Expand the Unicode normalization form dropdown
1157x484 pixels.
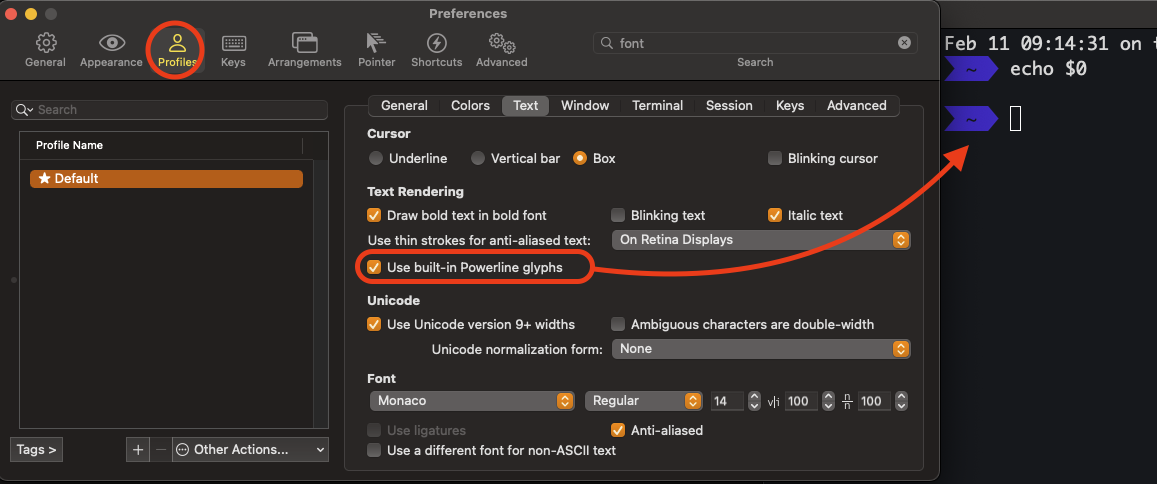[x=762, y=349]
